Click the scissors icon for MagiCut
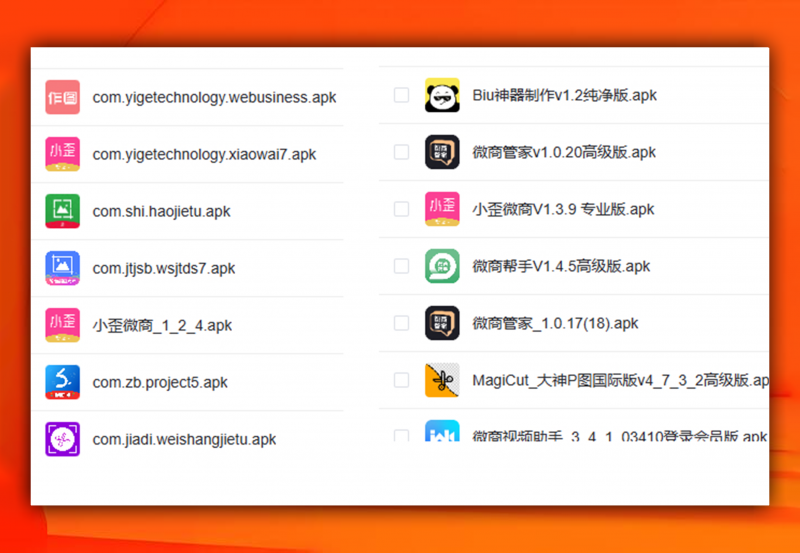800x553 pixels. pos(442,380)
